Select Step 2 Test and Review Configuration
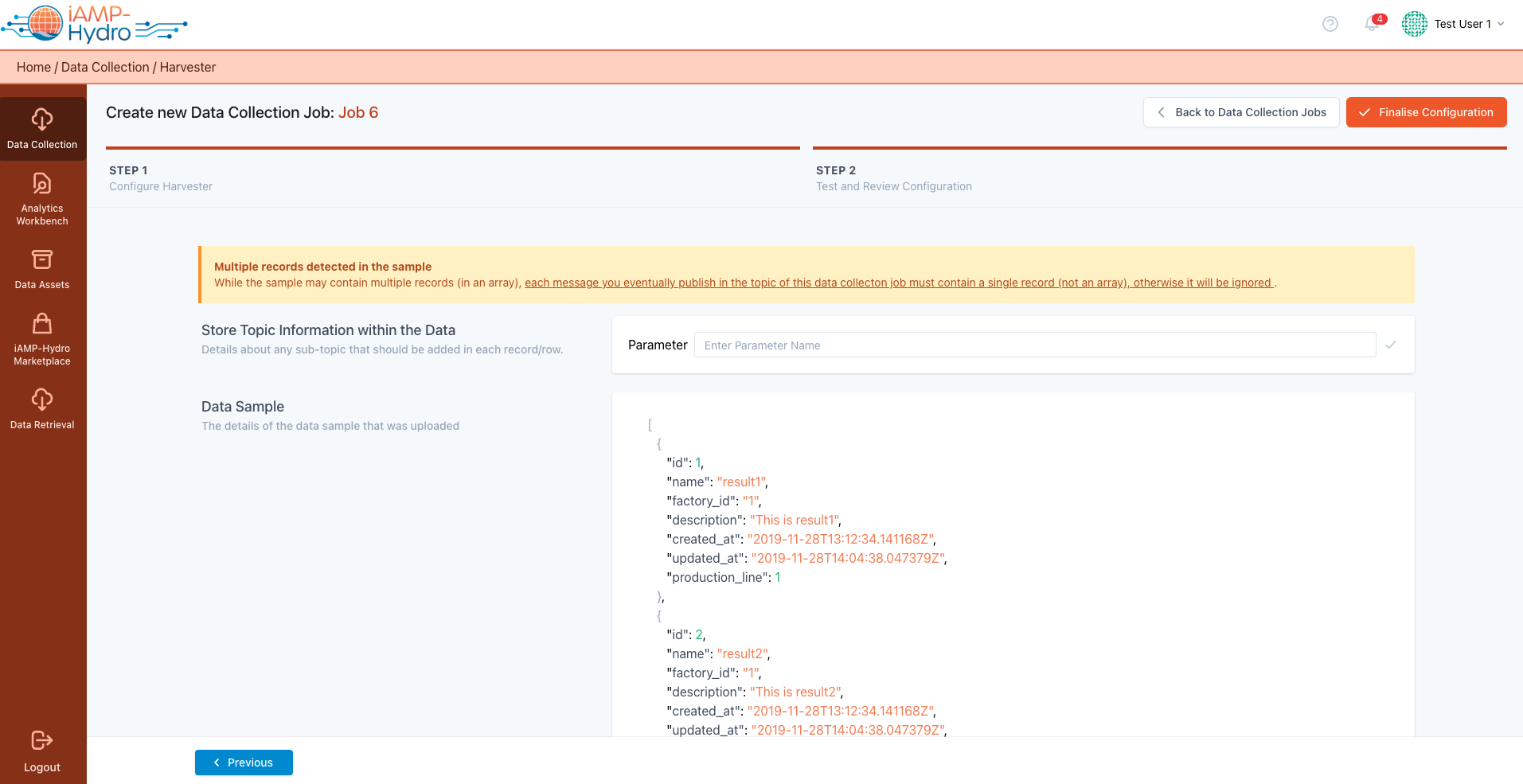Image resolution: width=1523 pixels, height=784 pixels. (x=893, y=178)
